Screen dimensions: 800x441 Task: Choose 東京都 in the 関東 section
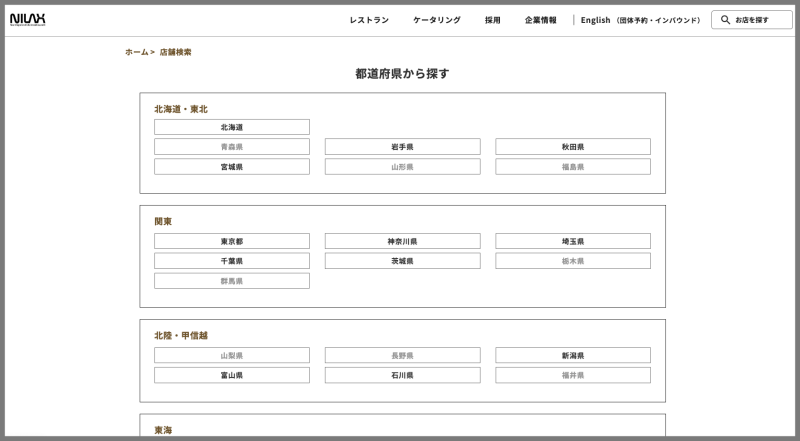tap(232, 241)
